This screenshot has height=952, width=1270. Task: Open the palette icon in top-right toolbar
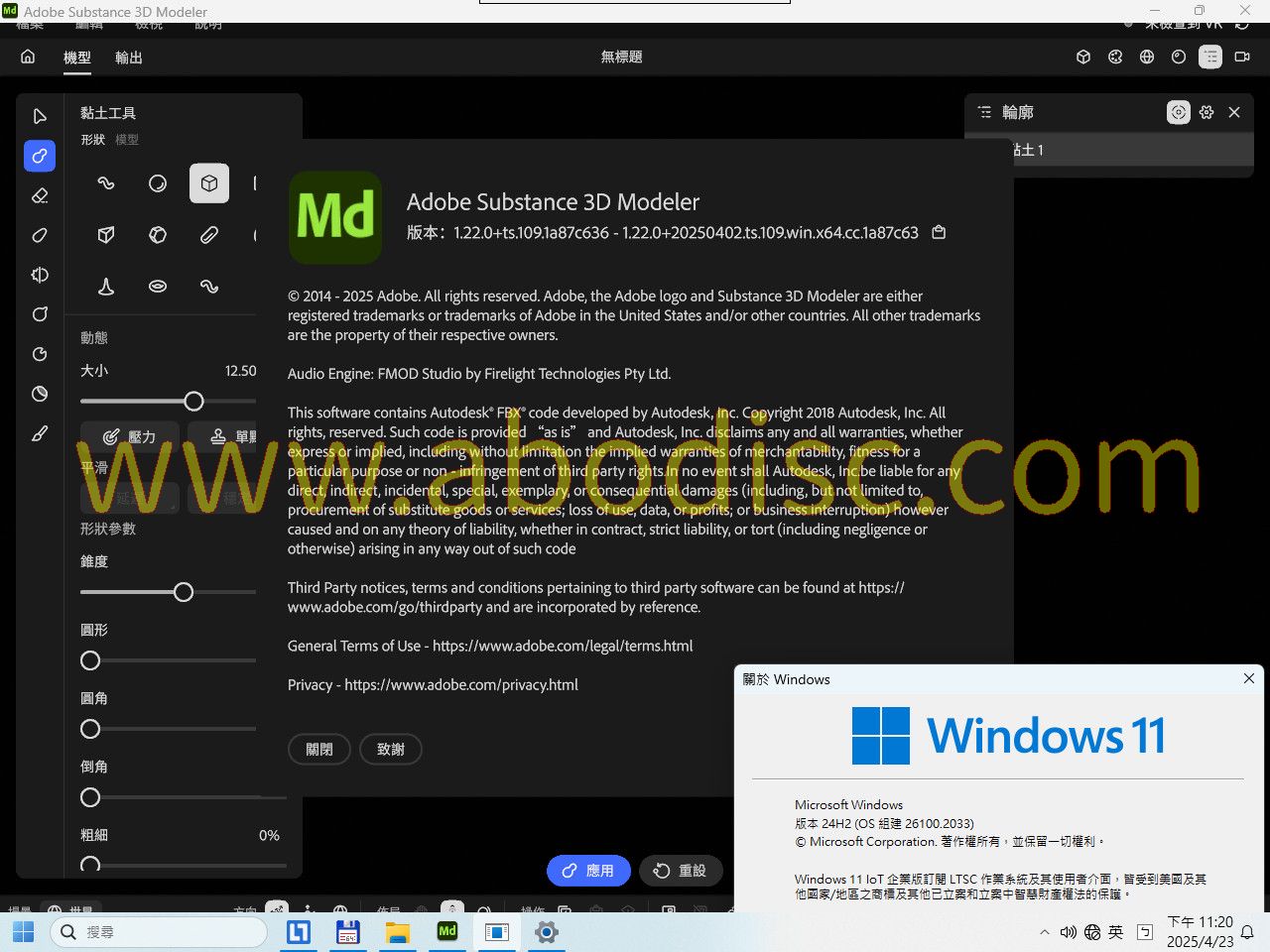tap(1115, 57)
